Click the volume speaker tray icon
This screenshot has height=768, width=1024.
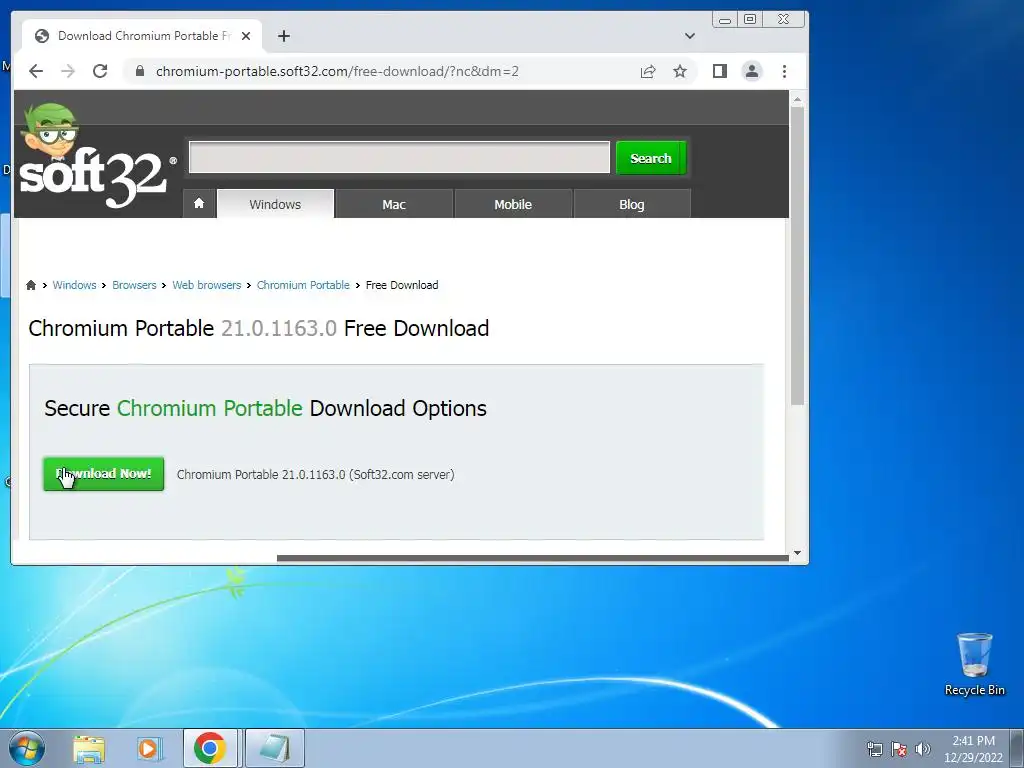[x=923, y=749]
